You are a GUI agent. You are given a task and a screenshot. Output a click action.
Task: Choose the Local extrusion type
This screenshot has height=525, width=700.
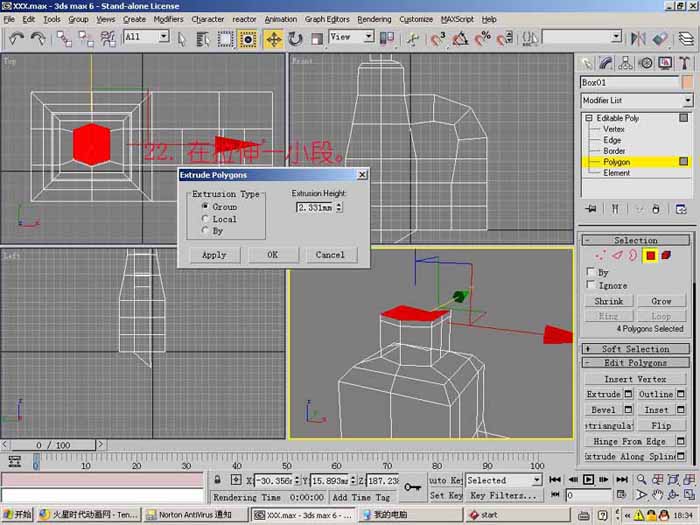click(x=205, y=219)
